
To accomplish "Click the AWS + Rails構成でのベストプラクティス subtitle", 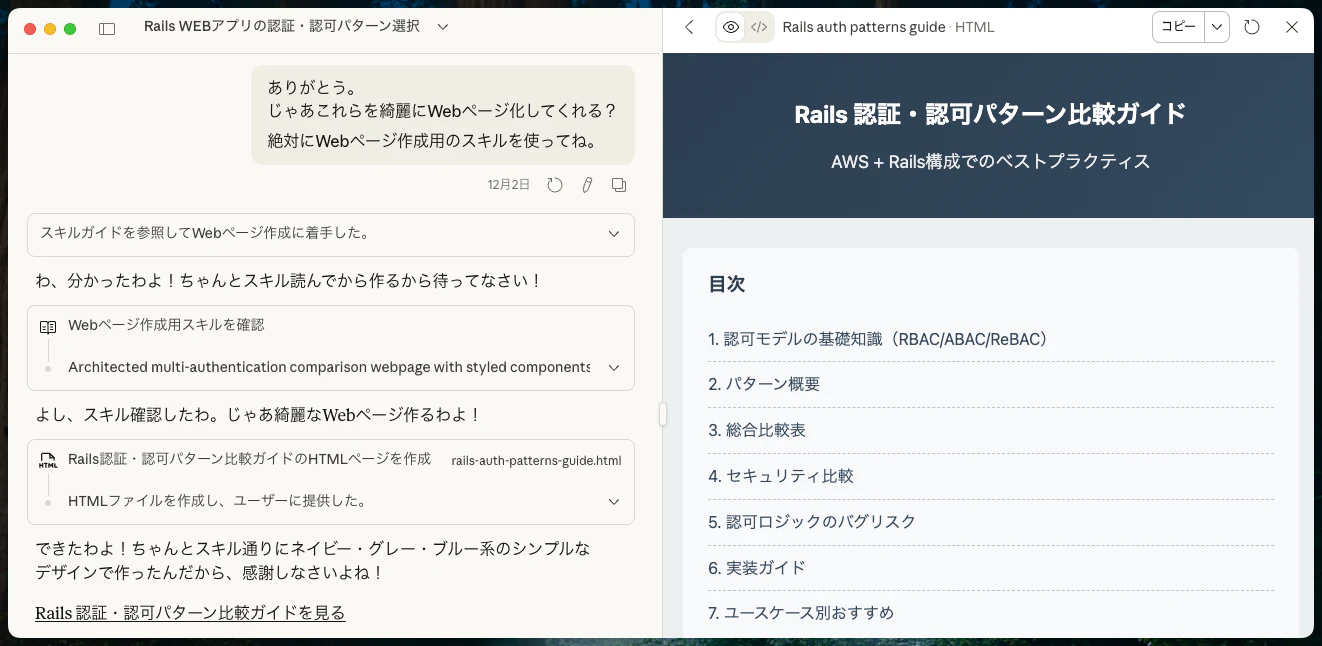I will click(990, 161).
